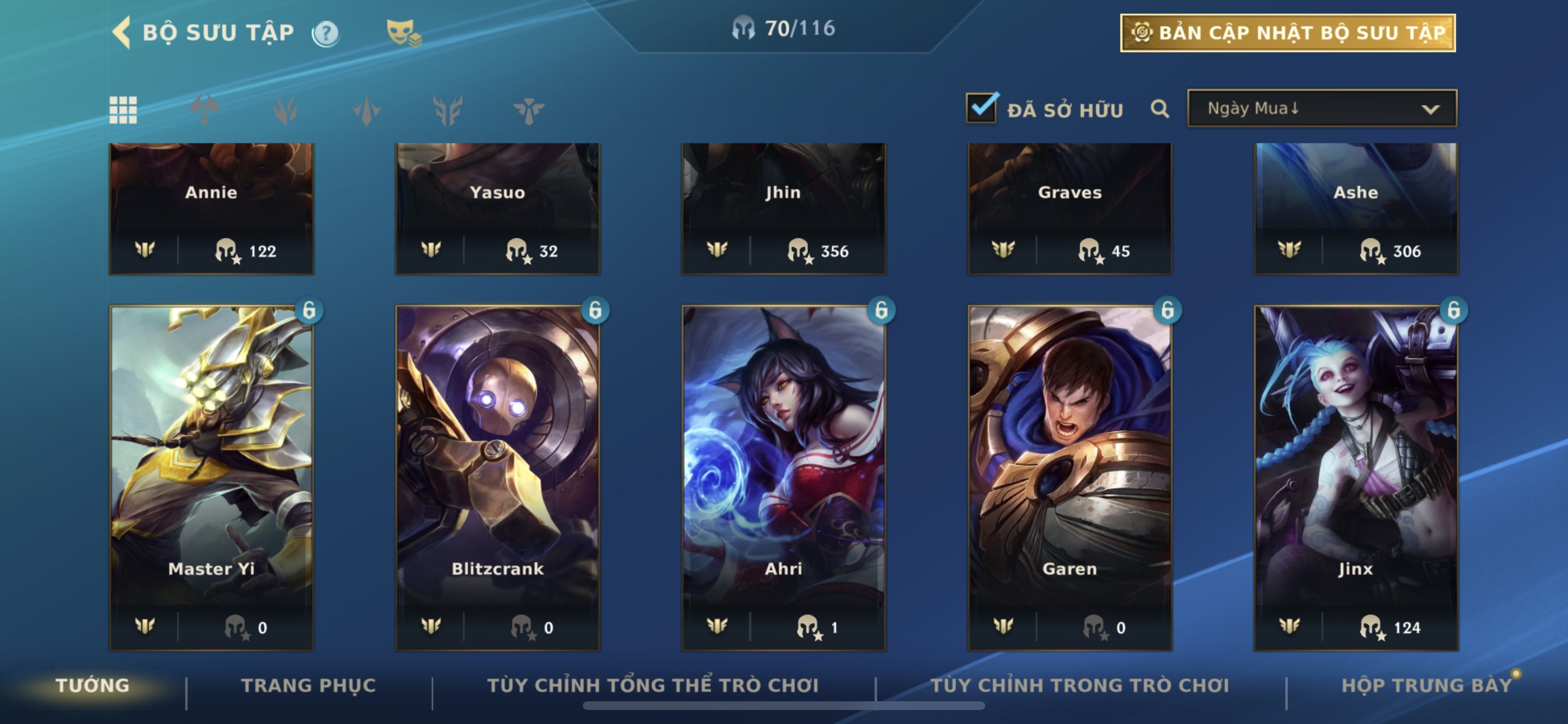Screen dimensions: 1568x724
Task: Click Jinx's mastery emblem icon
Action: pyautogui.click(x=1289, y=625)
